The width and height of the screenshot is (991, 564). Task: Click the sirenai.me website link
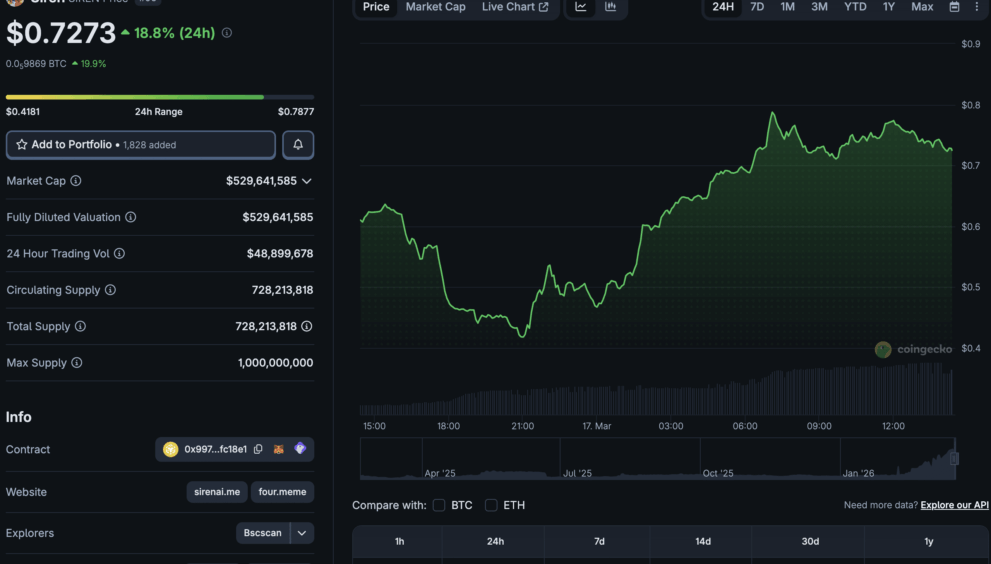point(216,492)
